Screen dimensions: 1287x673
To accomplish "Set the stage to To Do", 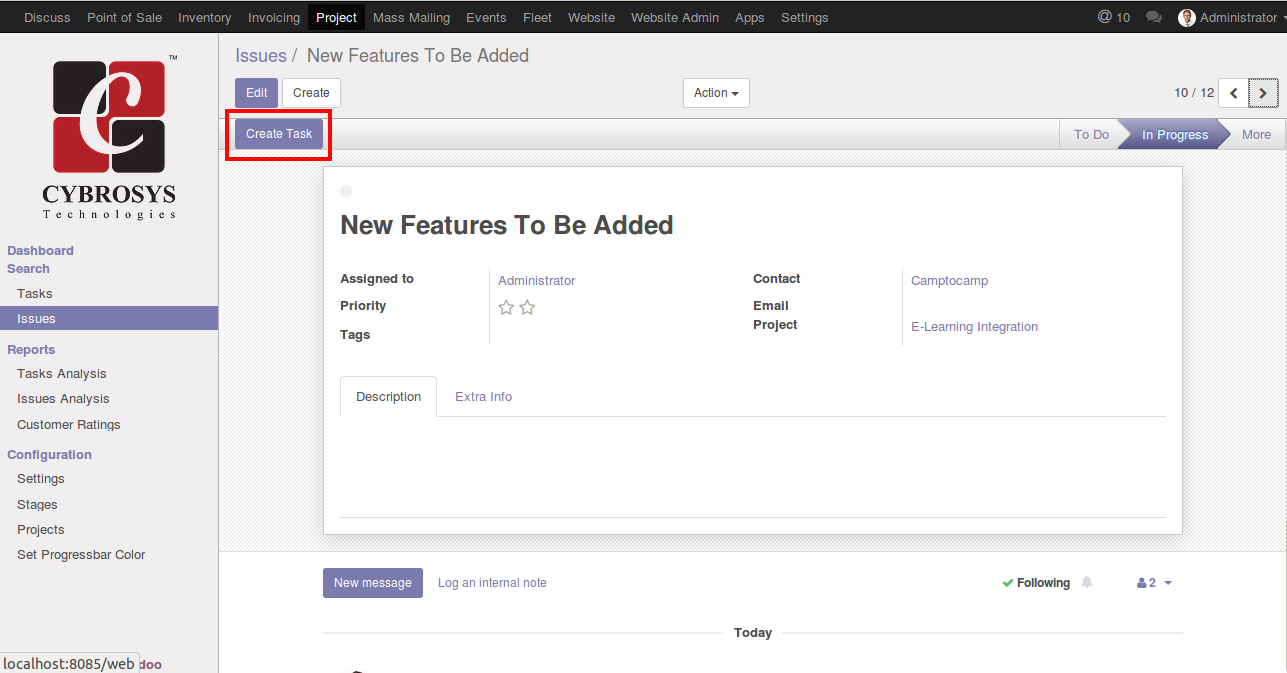I will click(x=1091, y=135).
